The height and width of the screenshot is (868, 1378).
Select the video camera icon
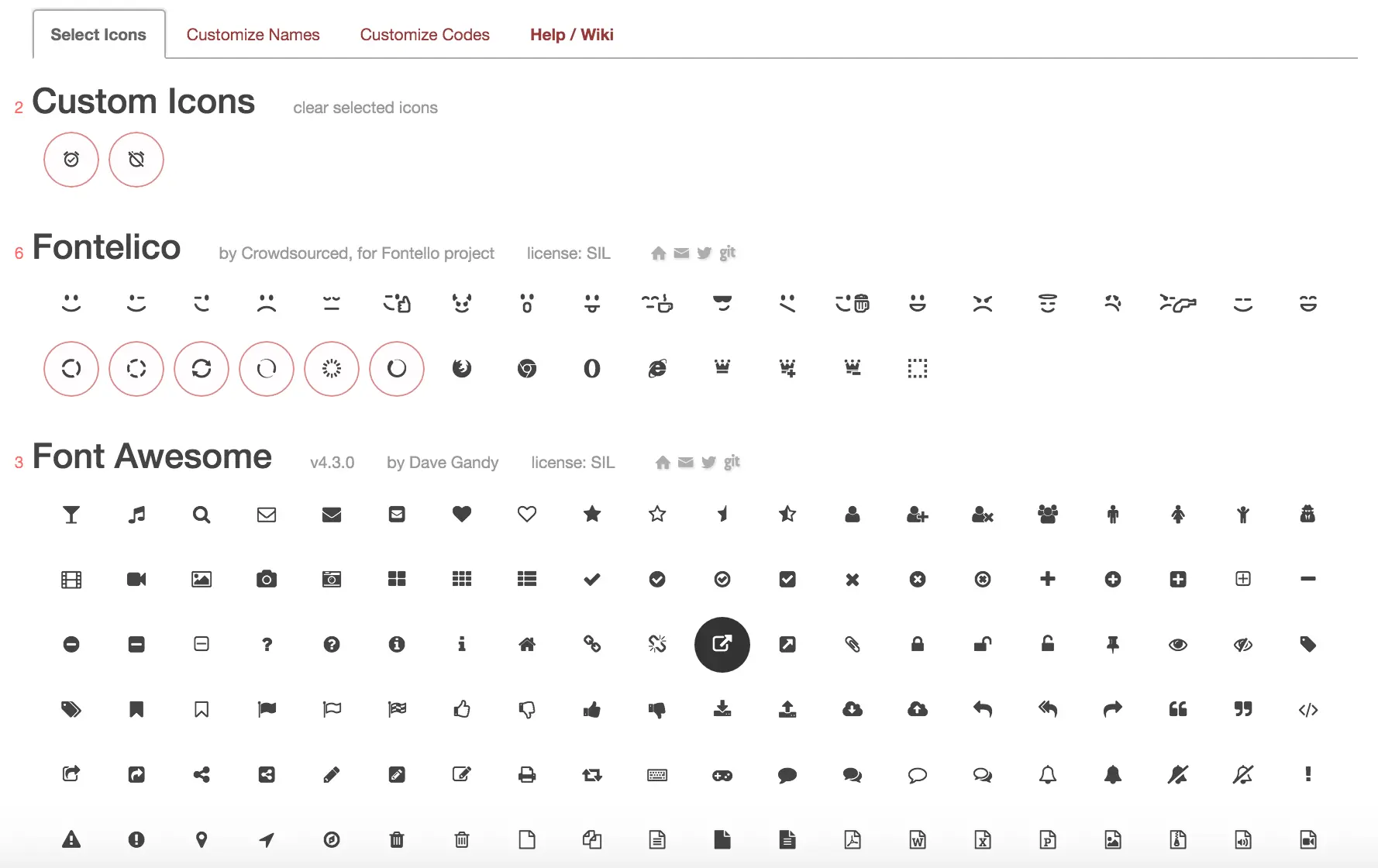(136, 580)
